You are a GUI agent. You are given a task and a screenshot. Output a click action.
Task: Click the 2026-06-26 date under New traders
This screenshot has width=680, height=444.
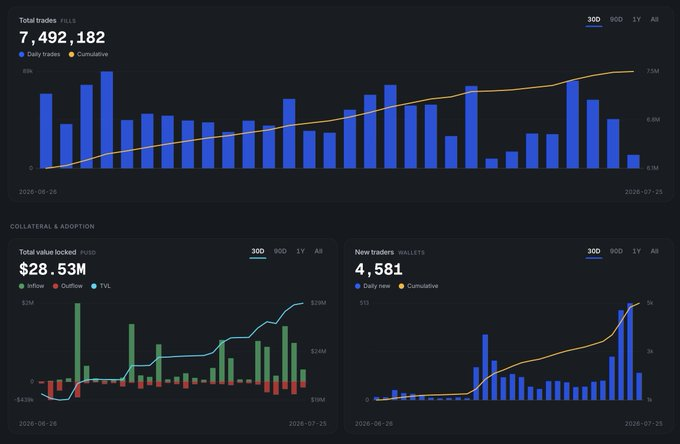[374, 424]
